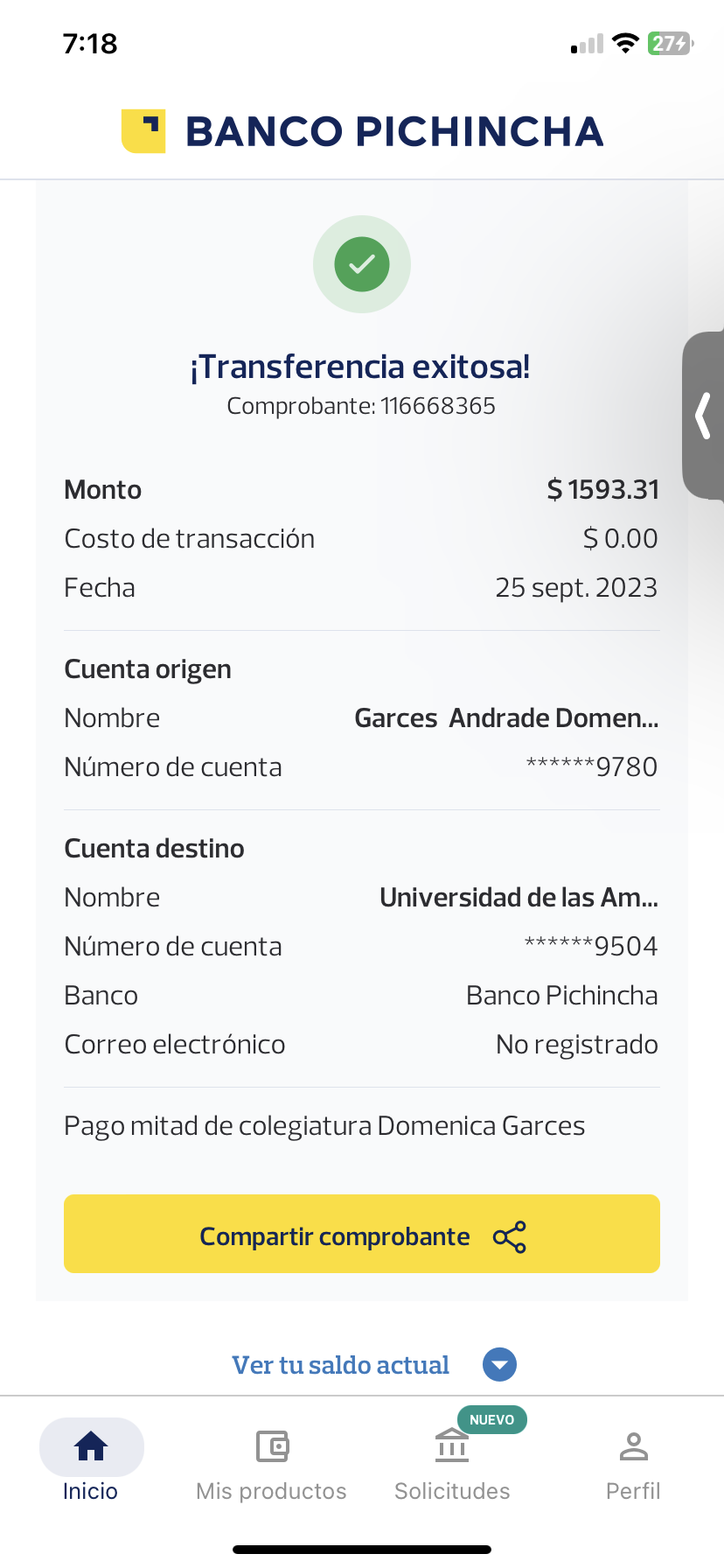Viewport: 724px width, 1568px height.
Task: Show full origin name Garces Andrade Domen...
Action: coord(506,718)
